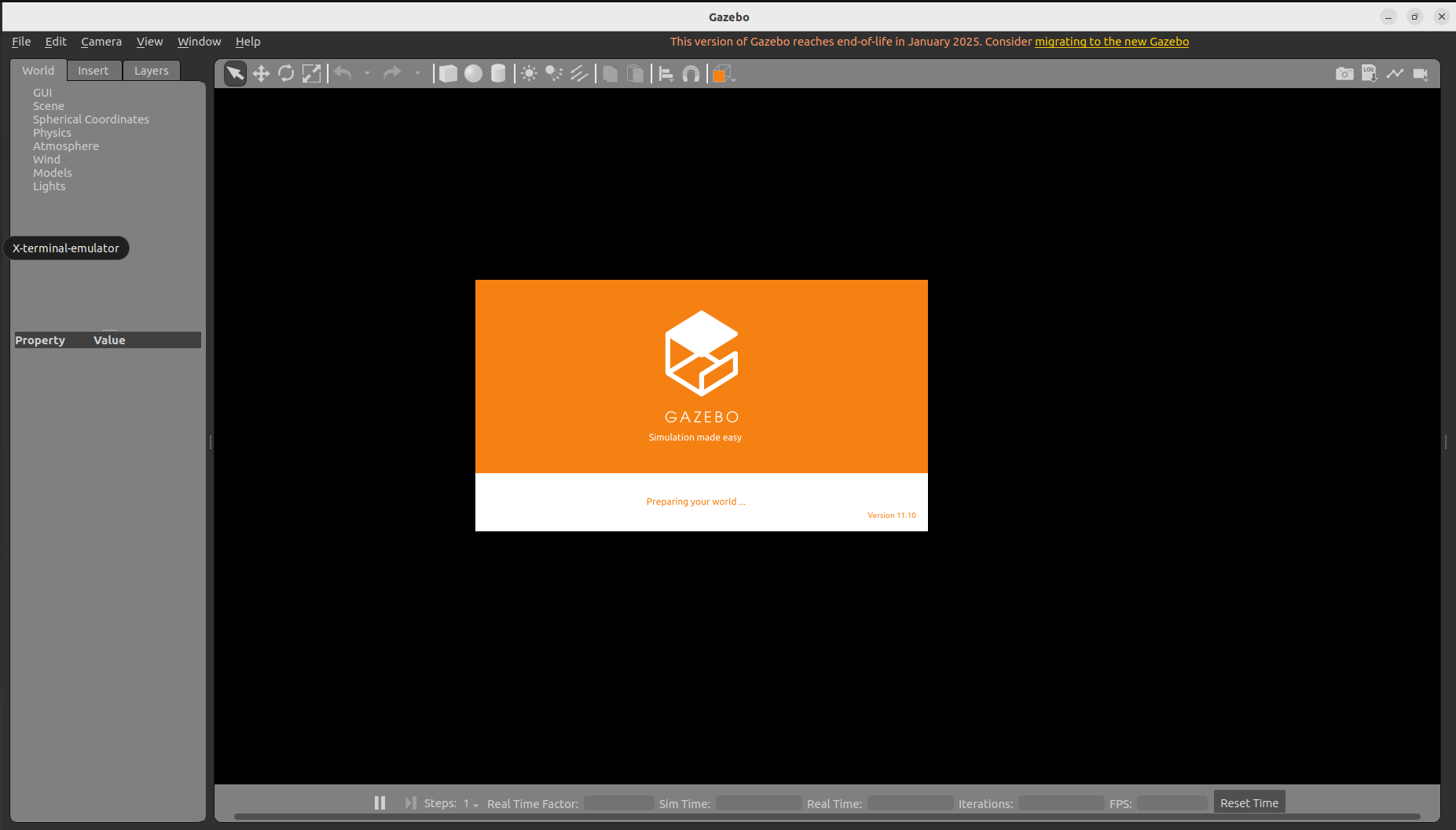Insert a cylinder shape
Viewport: 1456px width, 830px height.
498,74
